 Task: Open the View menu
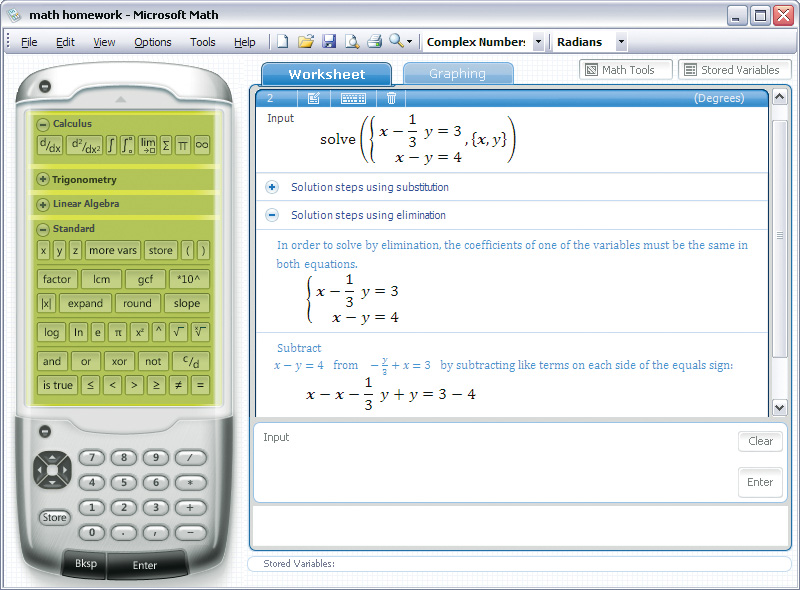(104, 42)
